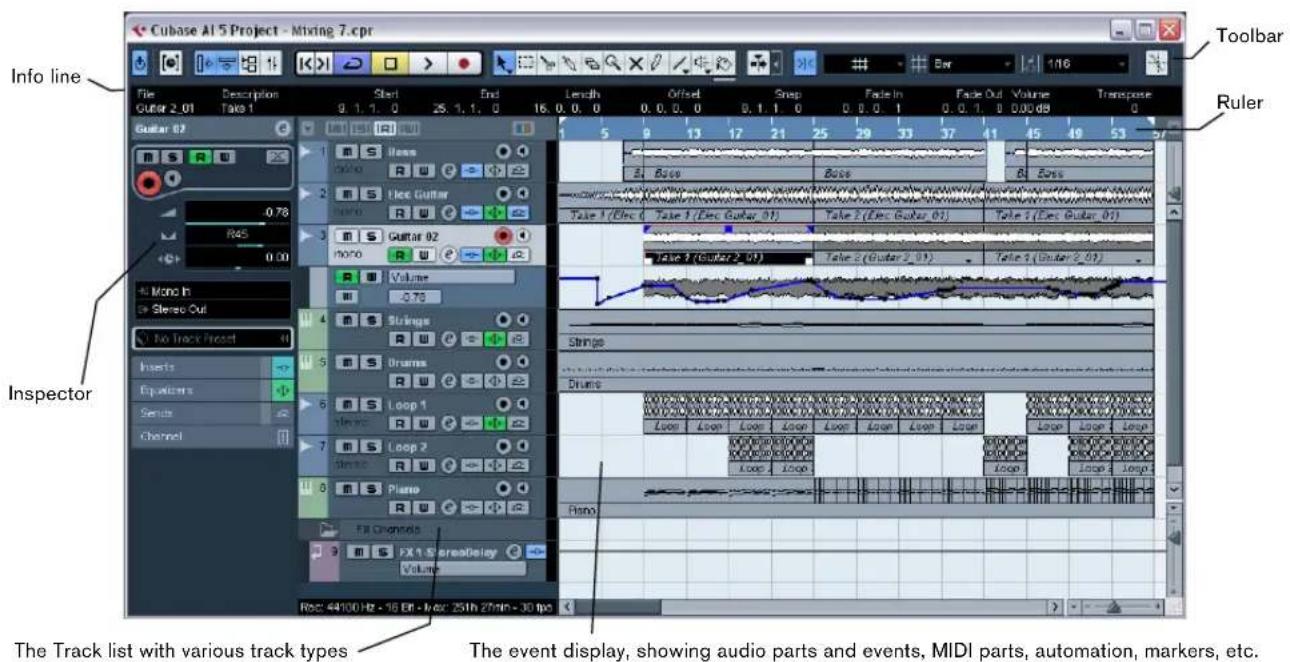This screenshot has width=1290, height=662.
Task: Click the sends state button on Piano track
Action: 519,507
